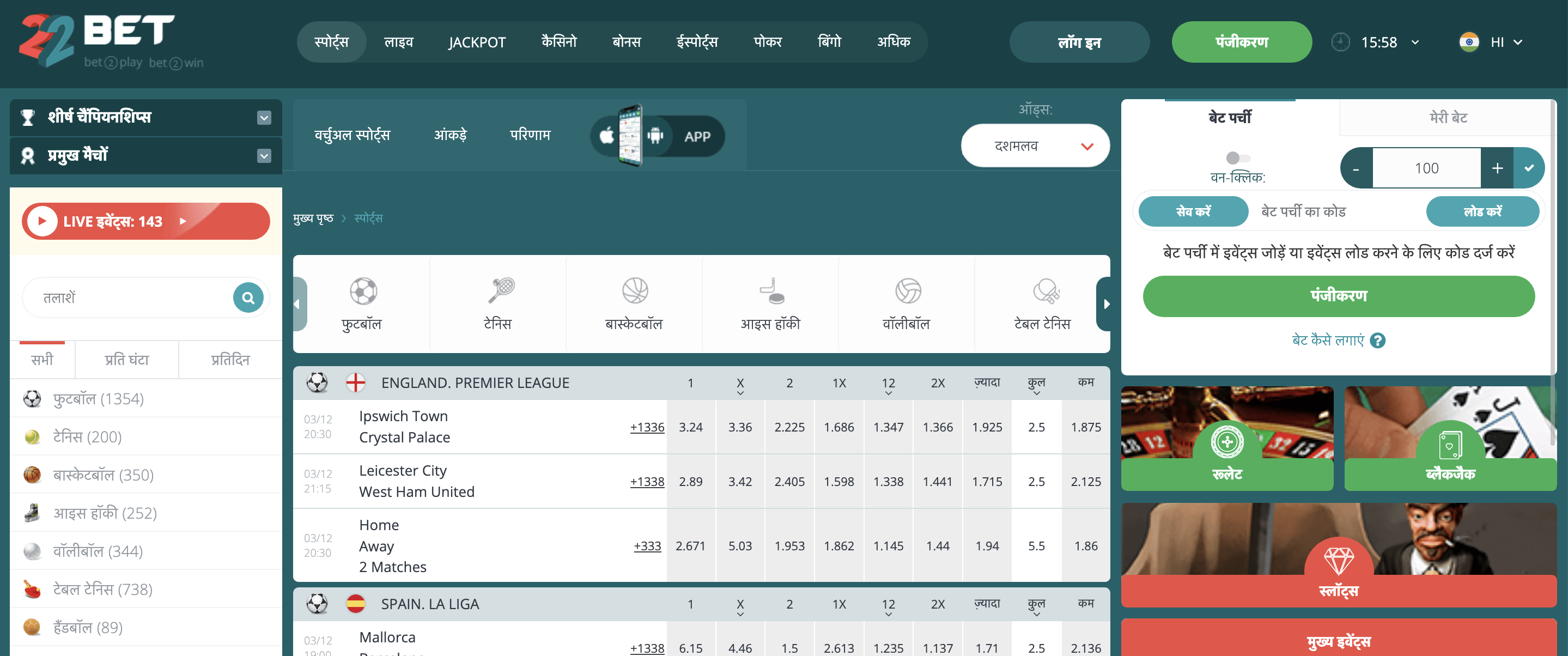Open the Bonus menu item

coord(627,42)
